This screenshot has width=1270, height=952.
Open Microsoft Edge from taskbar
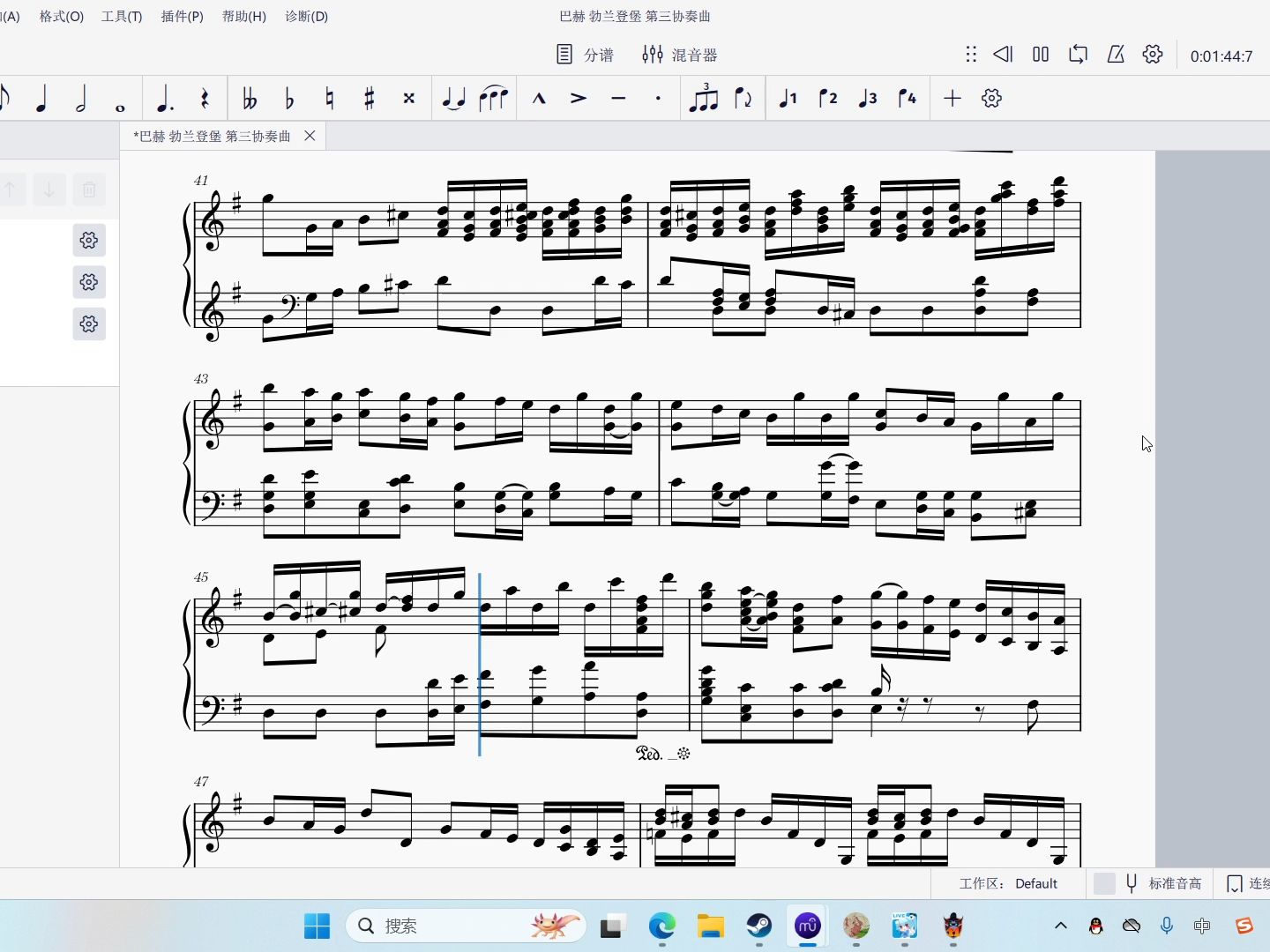(661, 926)
